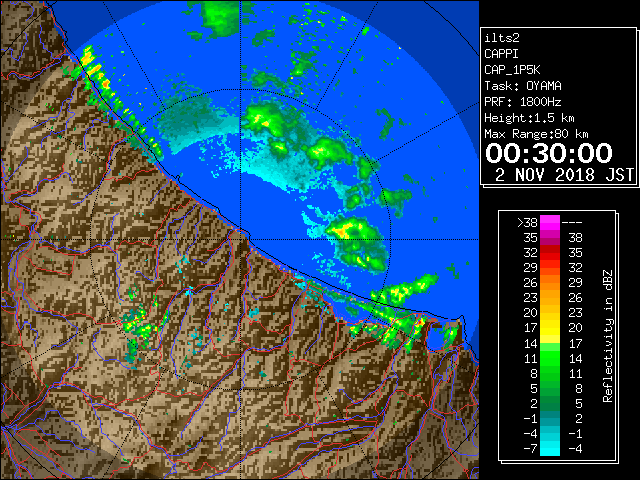
Task: Click the '>38' legend label
Action: click(x=527, y=222)
